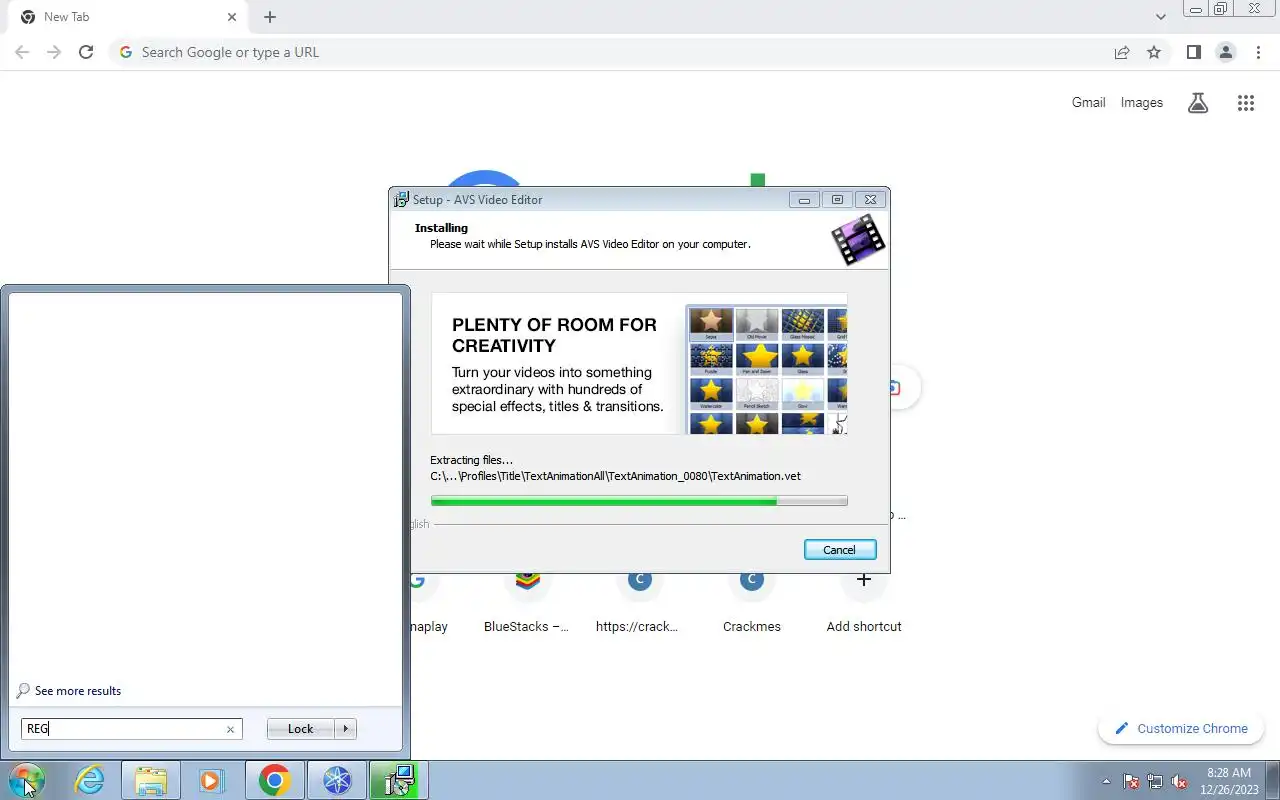The image size is (1280, 800).
Task: Clear the Start menu search text
Action: (x=230, y=729)
